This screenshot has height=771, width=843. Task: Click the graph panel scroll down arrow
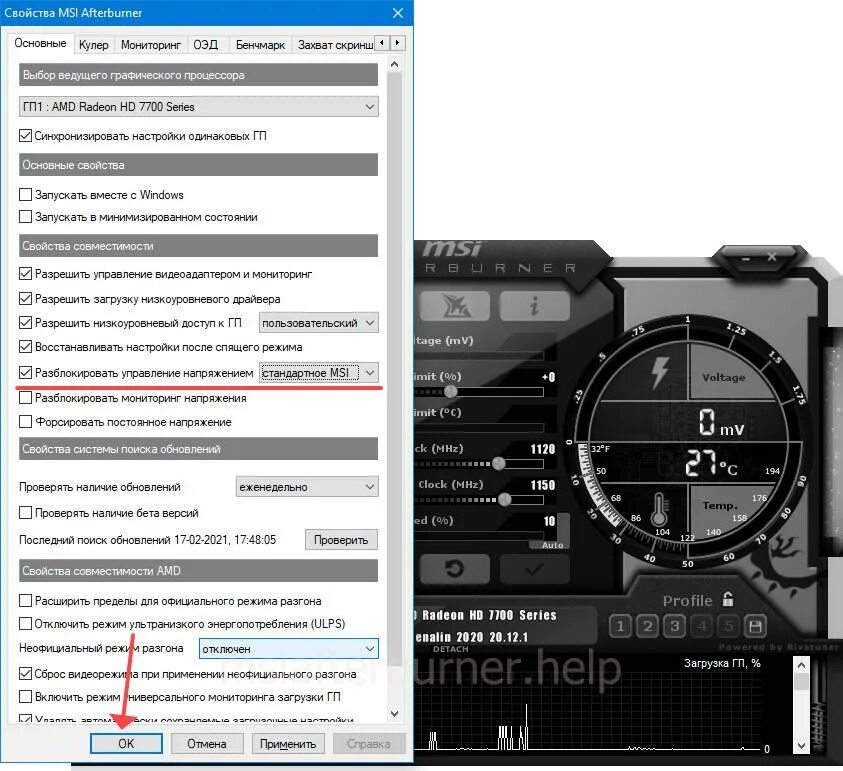(x=801, y=746)
